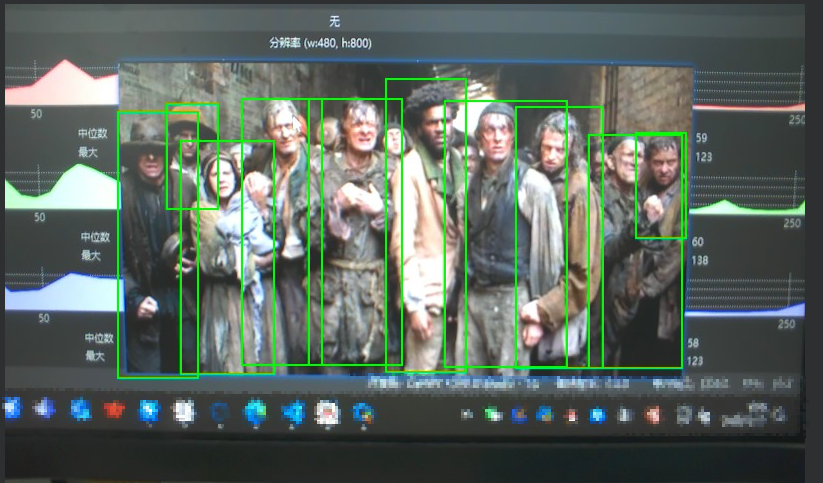Click the red channel histogram on the left
The width and height of the screenshot is (823, 483).
click(61, 83)
